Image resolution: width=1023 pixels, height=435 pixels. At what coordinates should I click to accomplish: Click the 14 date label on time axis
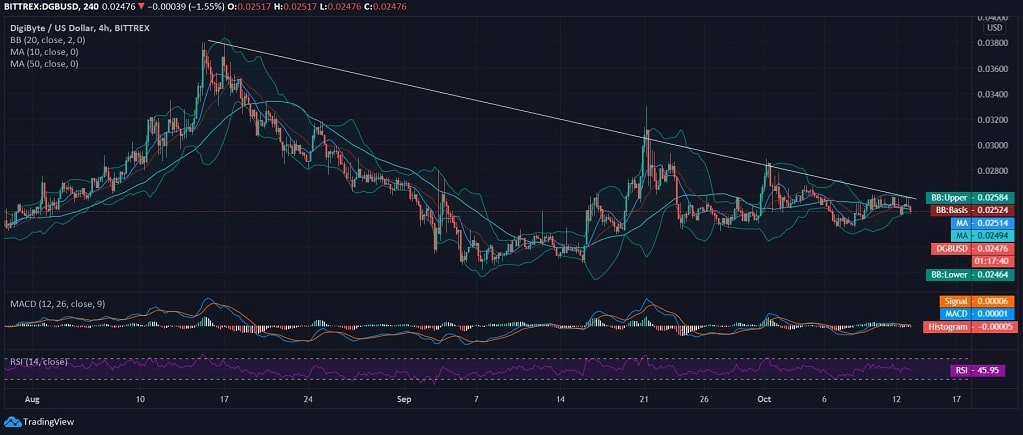(561, 398)
